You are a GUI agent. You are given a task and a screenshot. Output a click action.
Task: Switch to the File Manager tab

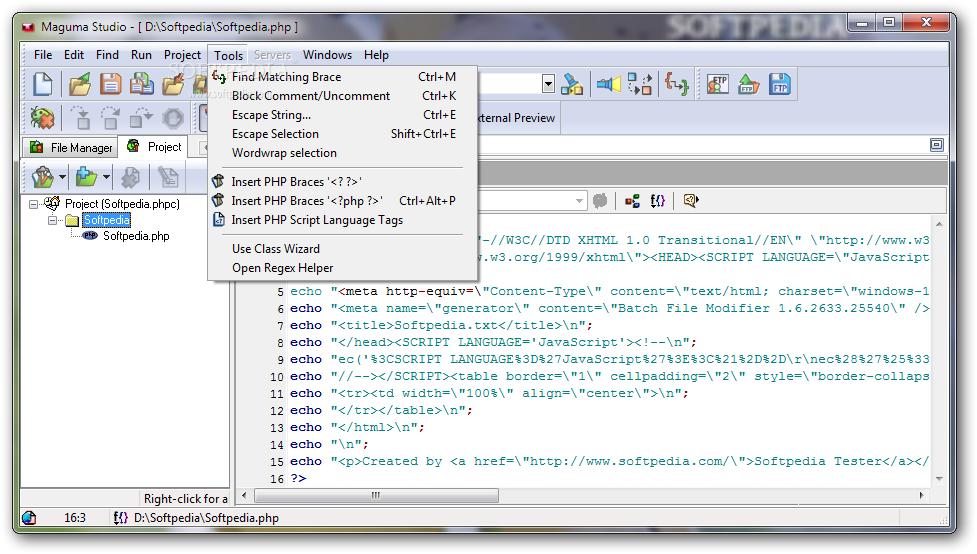point(70,148)
